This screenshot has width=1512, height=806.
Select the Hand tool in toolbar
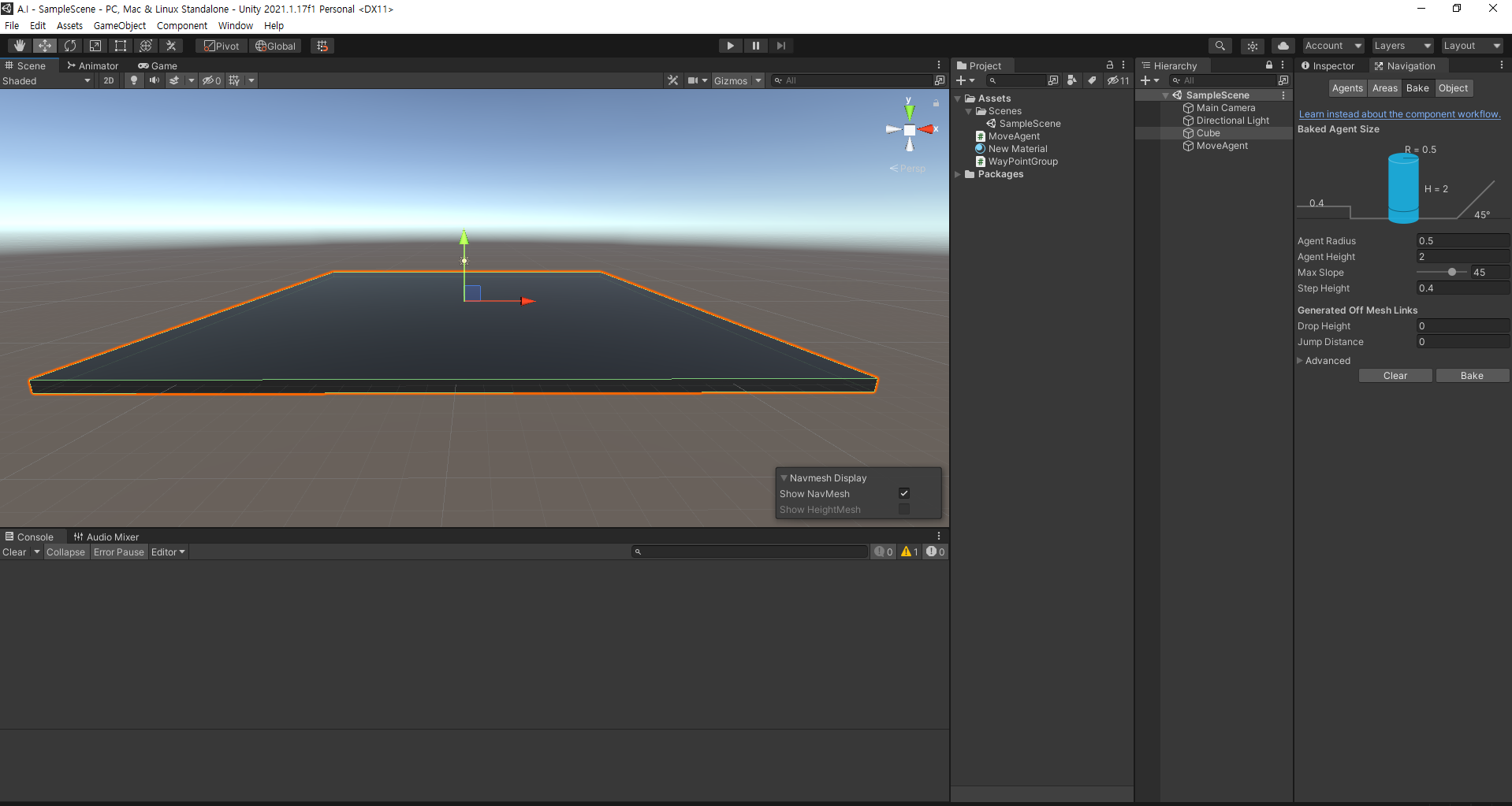pyautogui.click(x=20, y=46)
